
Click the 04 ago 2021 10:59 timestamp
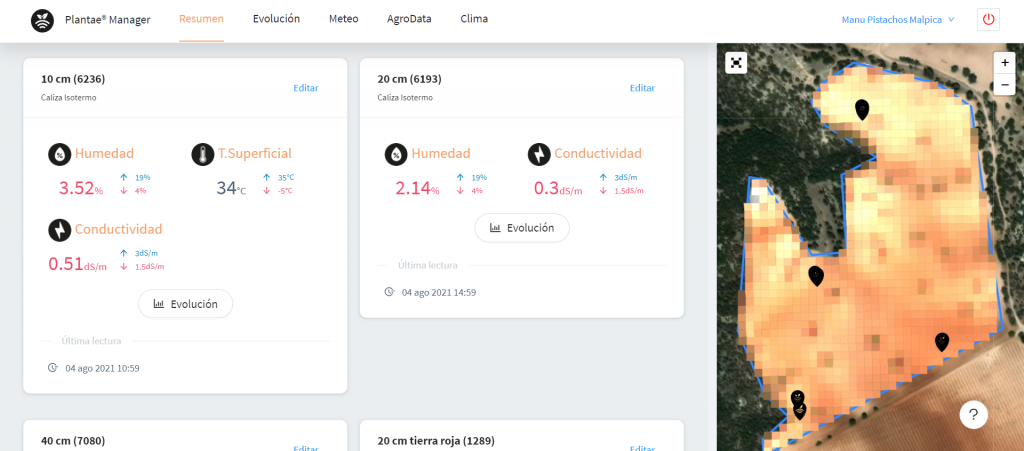[103, 368]
